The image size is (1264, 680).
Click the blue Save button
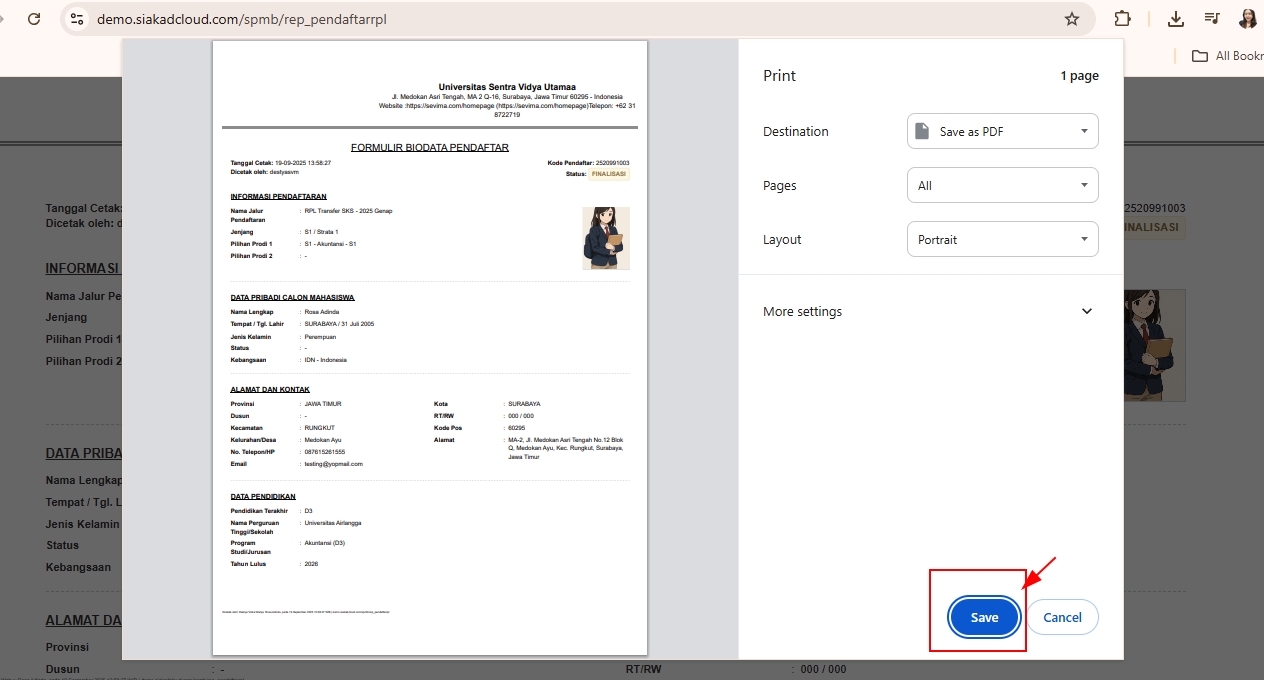click(x=984, y=617)
